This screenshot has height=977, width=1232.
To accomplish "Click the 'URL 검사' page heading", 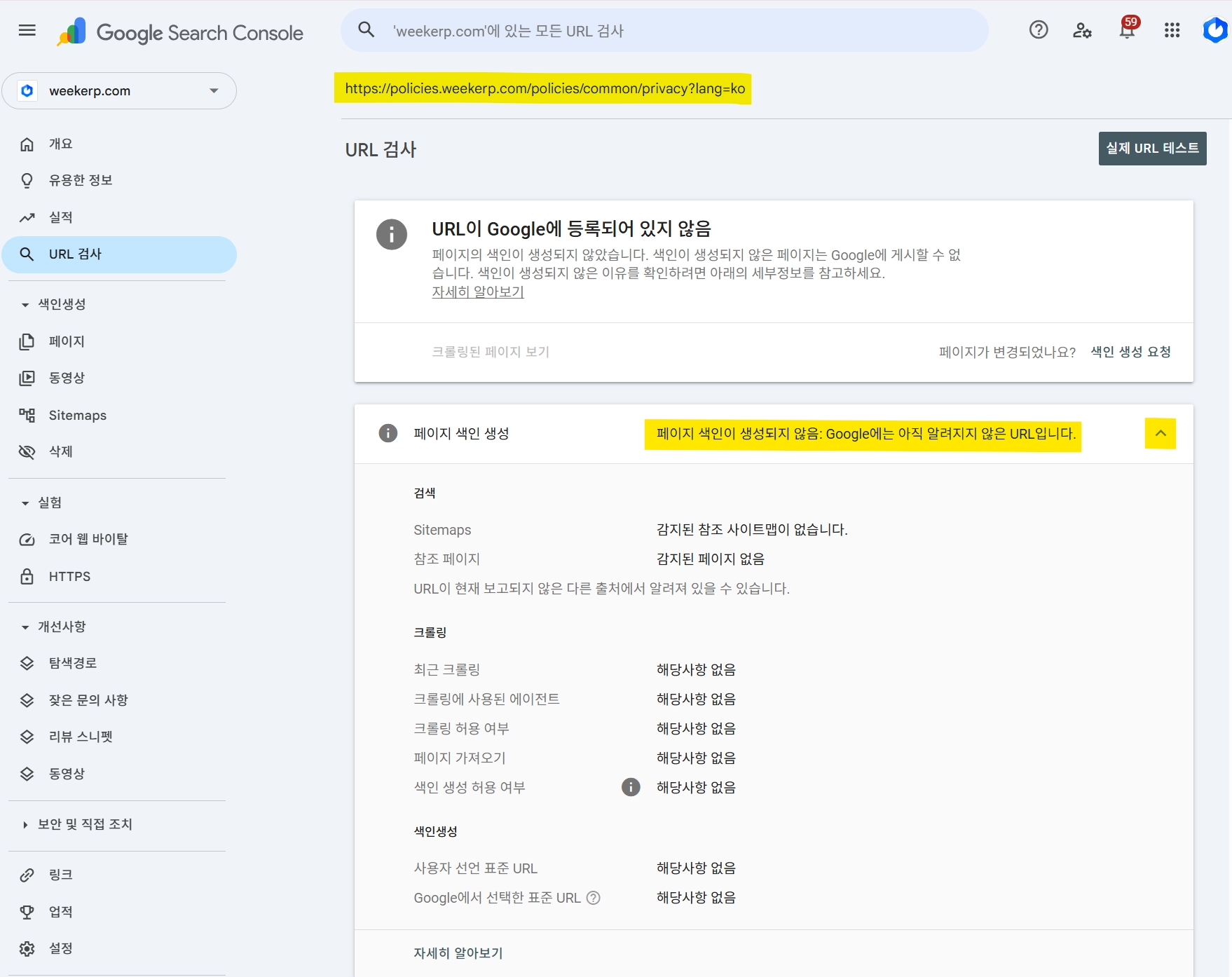I will coord(381,149).
